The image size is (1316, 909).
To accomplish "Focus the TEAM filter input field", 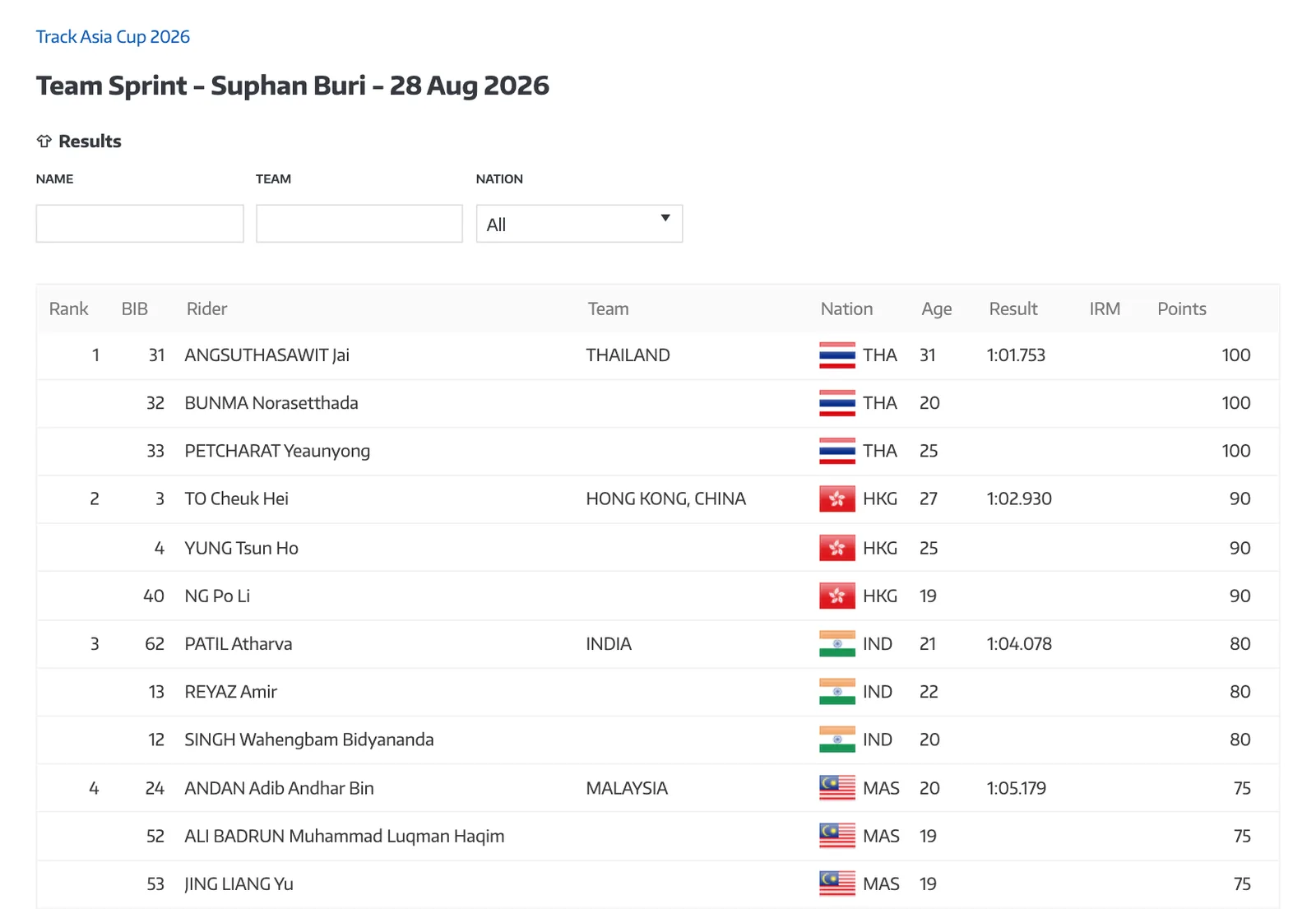I will click(x=359, y=224).
